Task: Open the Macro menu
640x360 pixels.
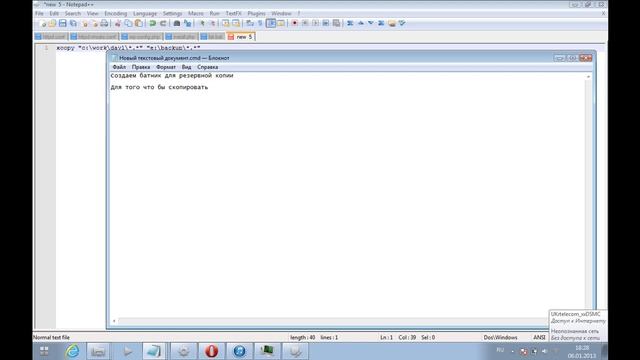Action: point(196,13)
